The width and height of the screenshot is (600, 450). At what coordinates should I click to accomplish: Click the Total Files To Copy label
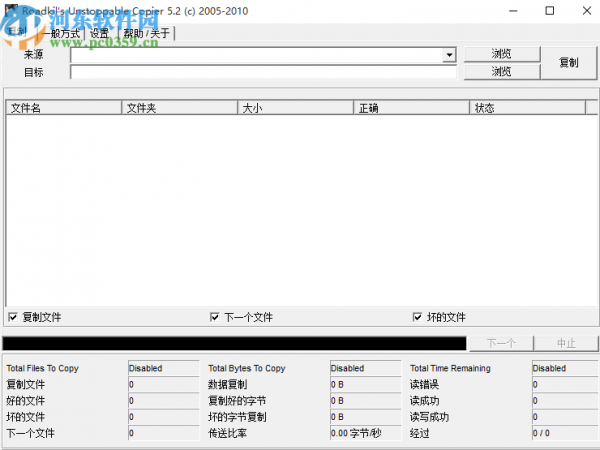click(42, 368)
